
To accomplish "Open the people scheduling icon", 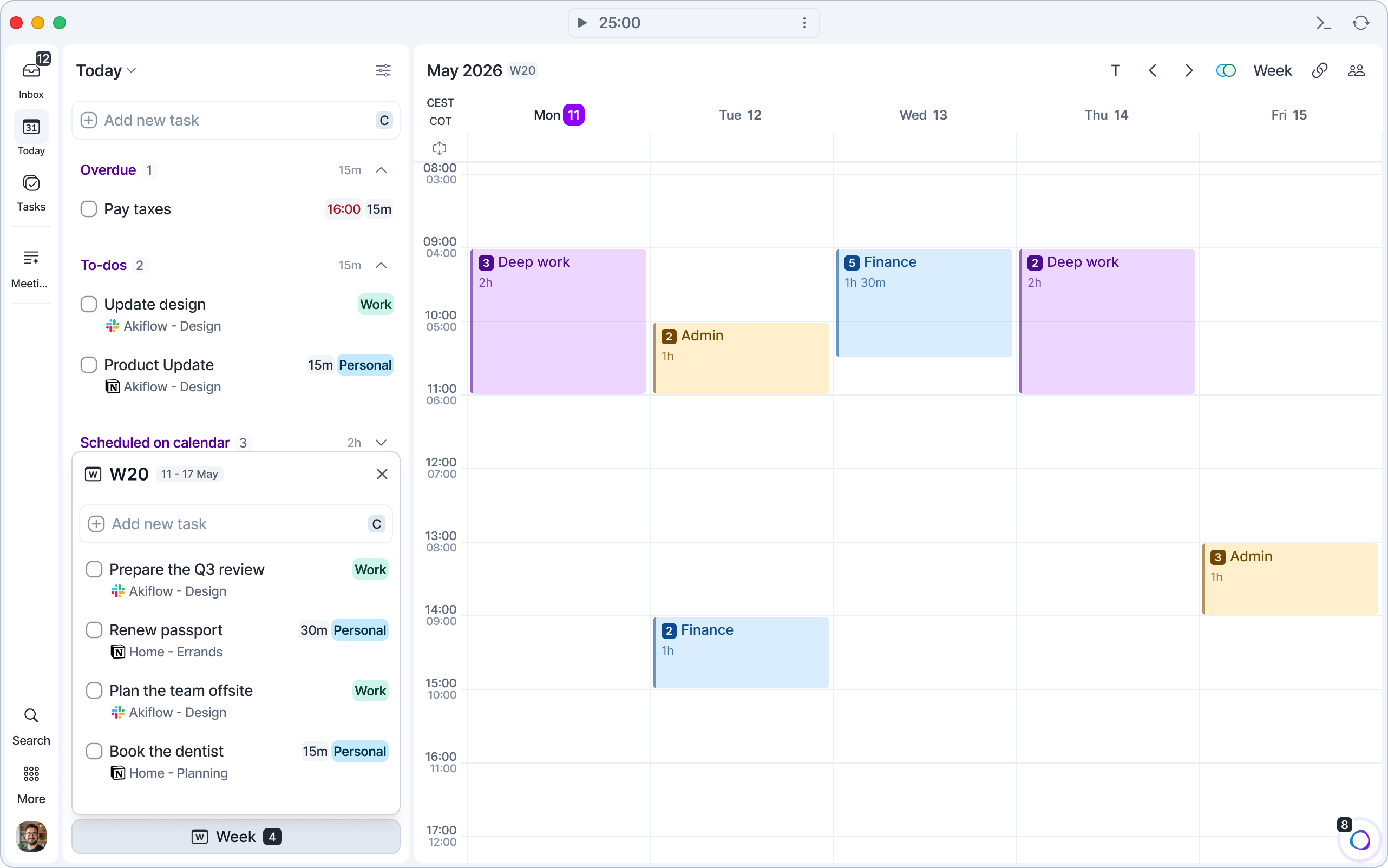I will [x=1356, y=70].
